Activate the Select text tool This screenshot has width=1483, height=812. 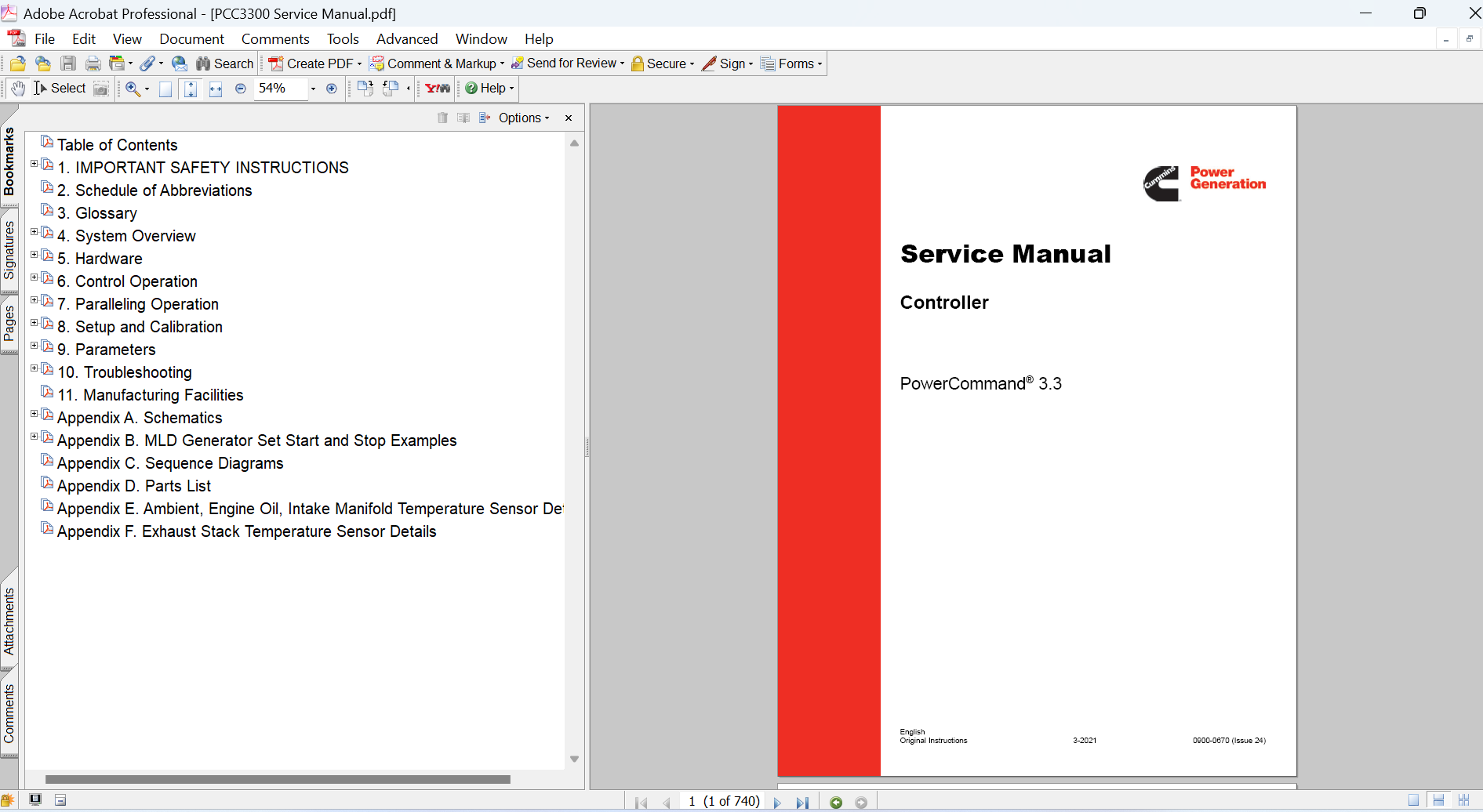pyautogui.click(x=60, y=89)
